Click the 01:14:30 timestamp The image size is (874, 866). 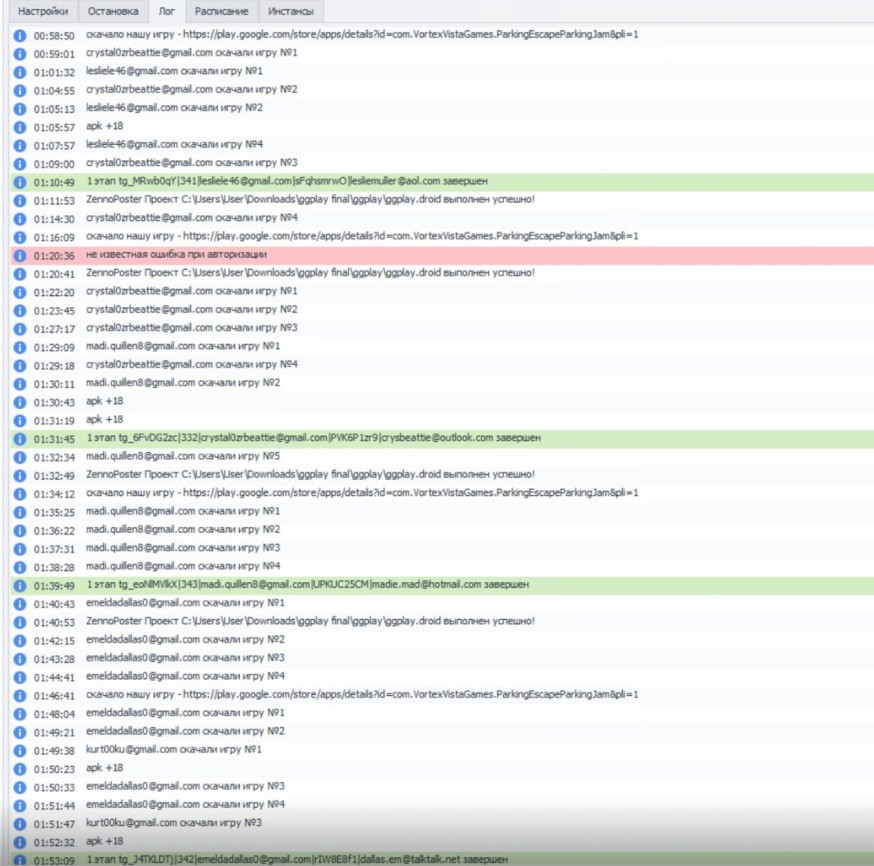54,219
